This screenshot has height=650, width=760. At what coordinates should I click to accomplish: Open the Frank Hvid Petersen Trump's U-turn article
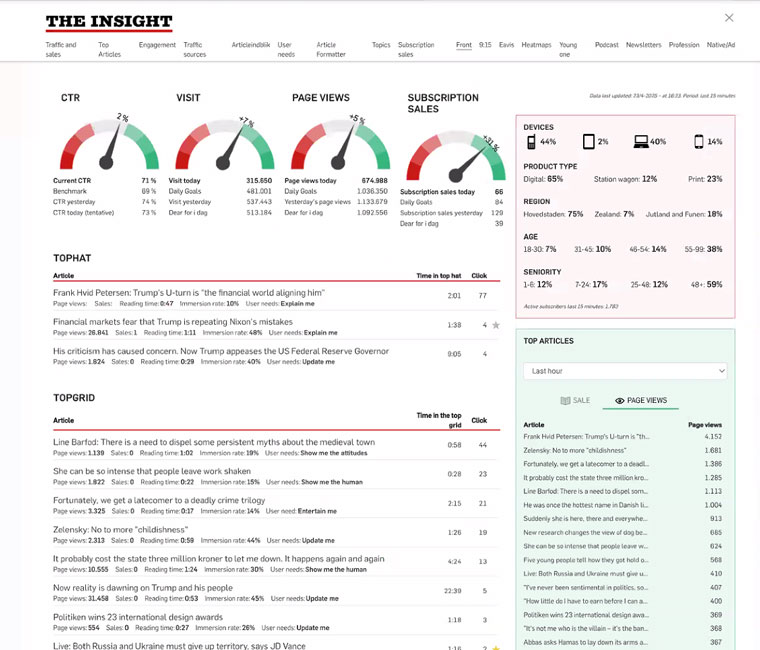tap(189, 293)
